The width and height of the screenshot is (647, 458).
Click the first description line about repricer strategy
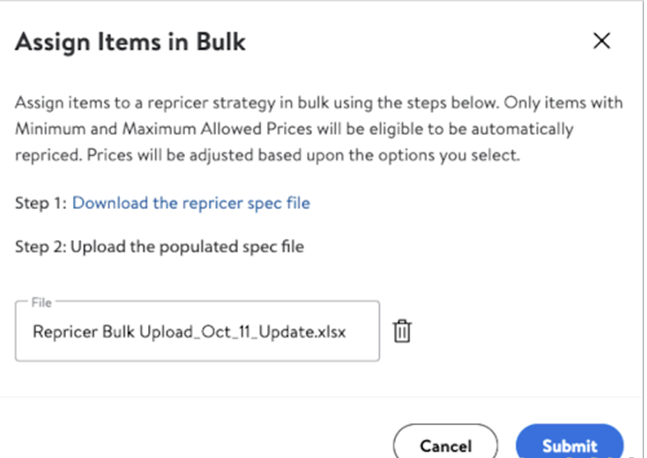(x=319, y=103)
